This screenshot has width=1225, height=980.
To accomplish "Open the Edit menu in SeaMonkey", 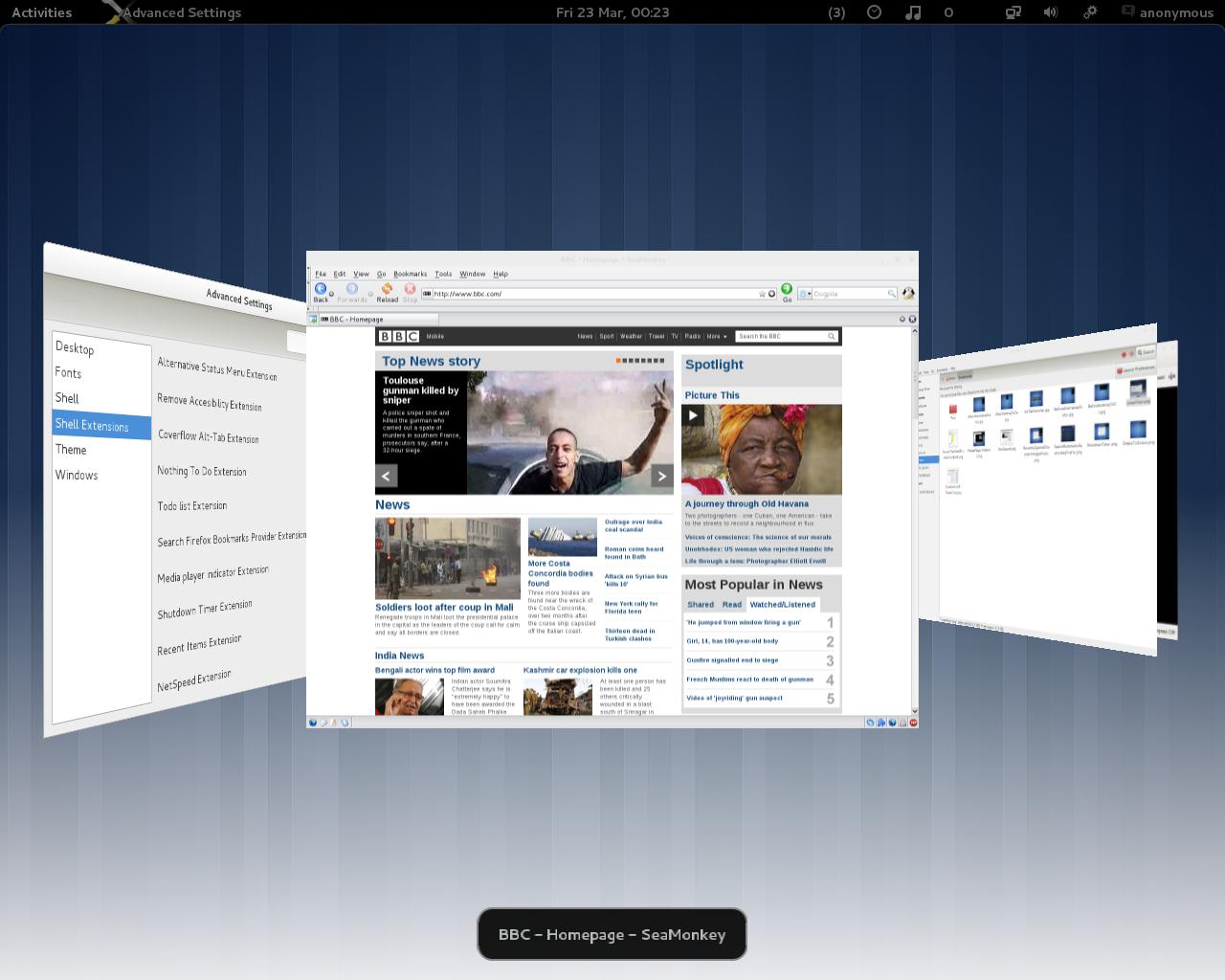I will [339, 274].
